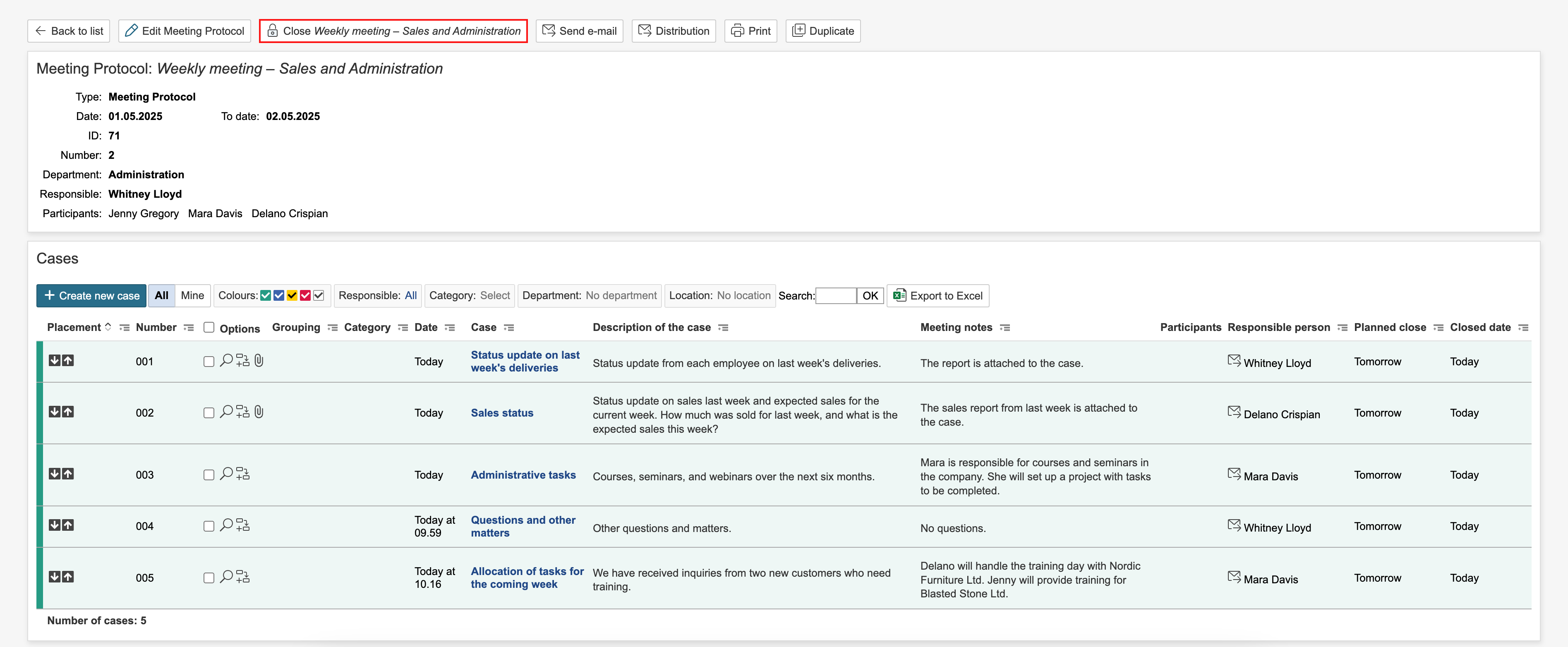Open the Category Select filter
Screen dimensions: 1568x647
[x=494, y=295]
